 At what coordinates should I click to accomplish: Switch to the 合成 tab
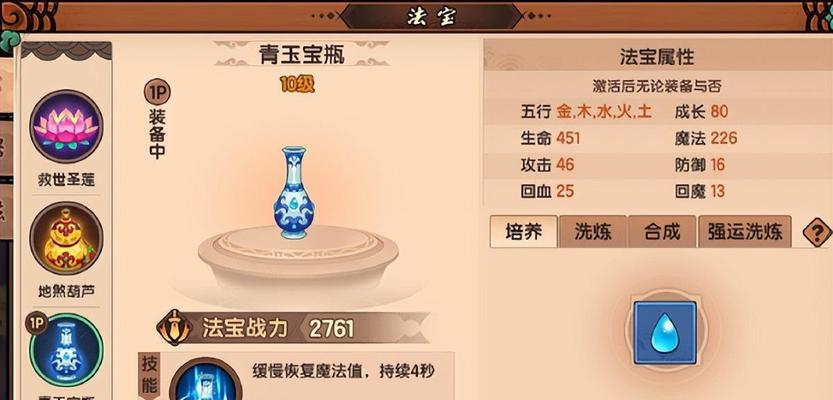point(662,232)
